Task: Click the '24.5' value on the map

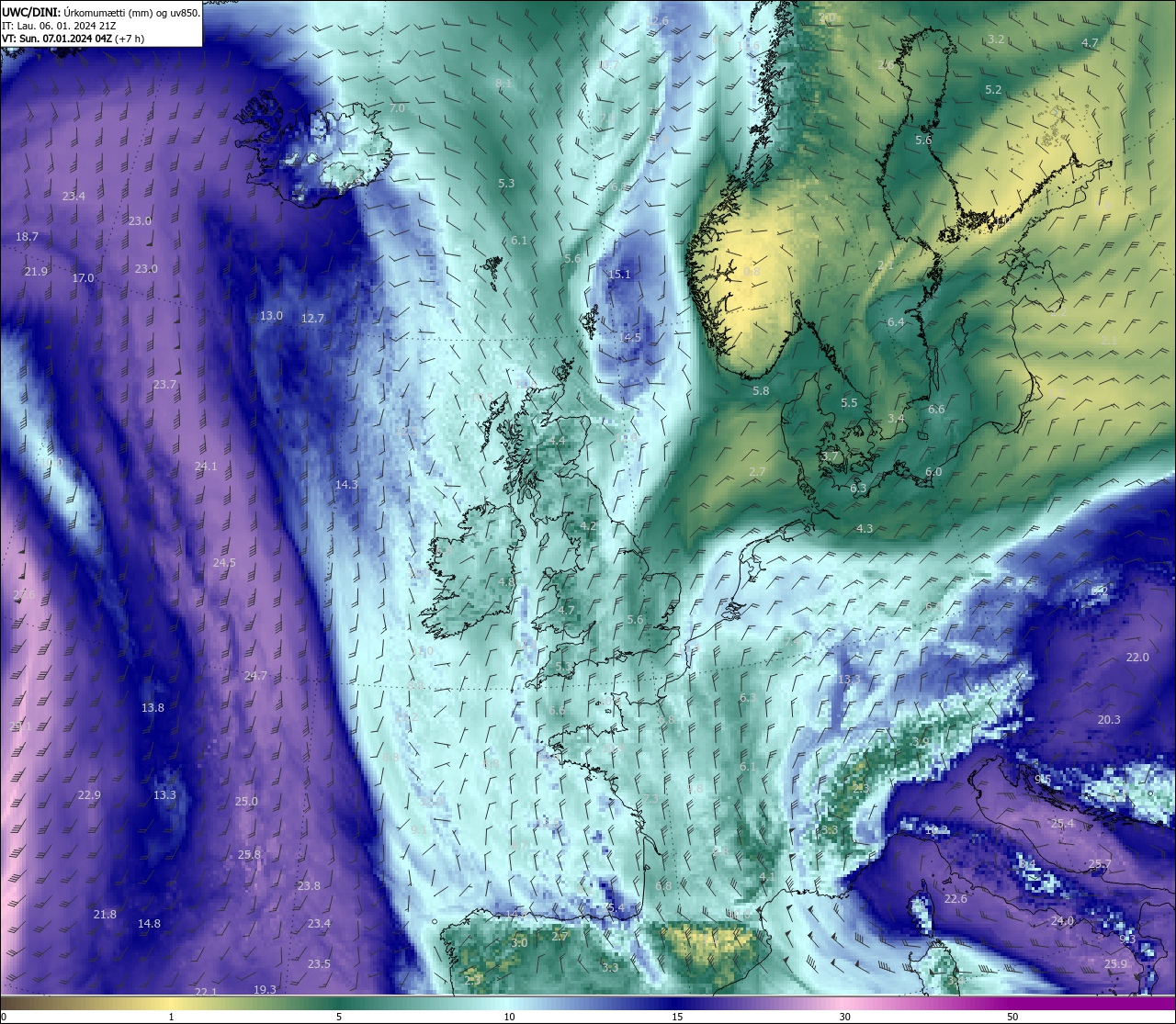Action: pos(224,563)
